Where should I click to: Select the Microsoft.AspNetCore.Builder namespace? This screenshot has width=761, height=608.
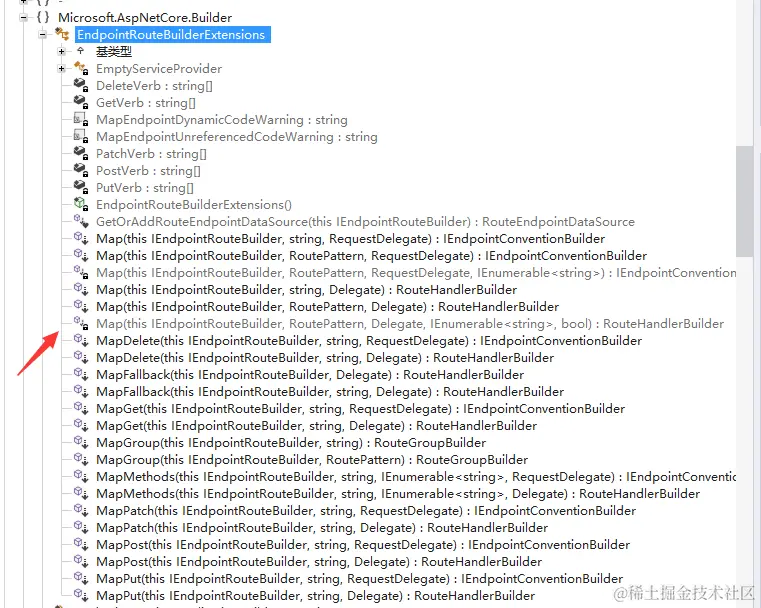[145, 17]
